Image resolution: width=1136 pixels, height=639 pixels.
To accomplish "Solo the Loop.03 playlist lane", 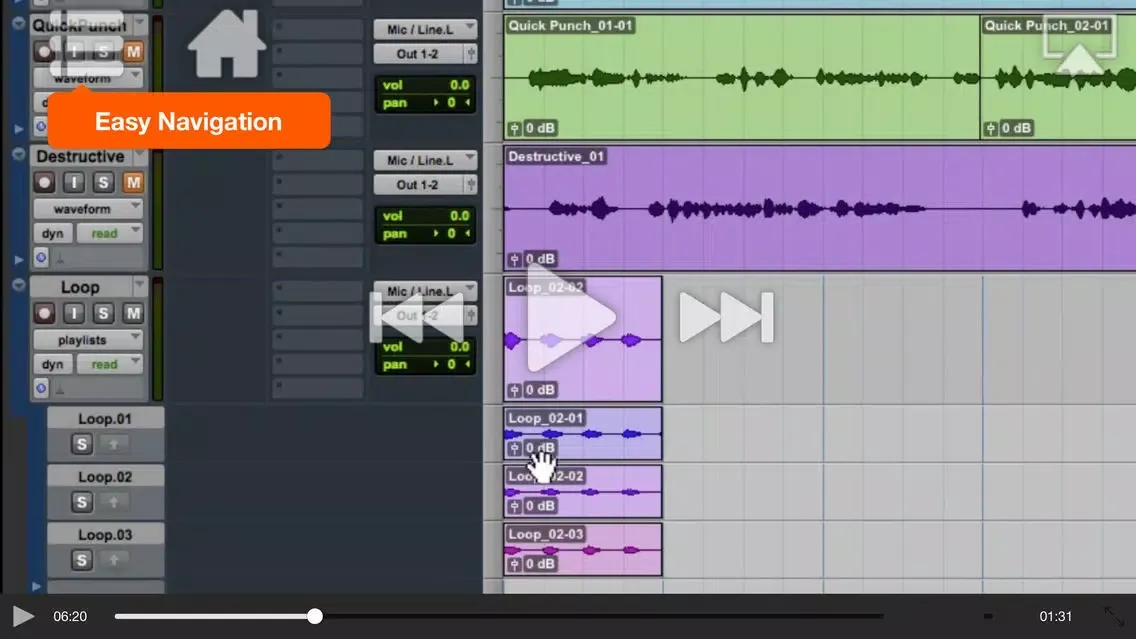I will point(82,560).
